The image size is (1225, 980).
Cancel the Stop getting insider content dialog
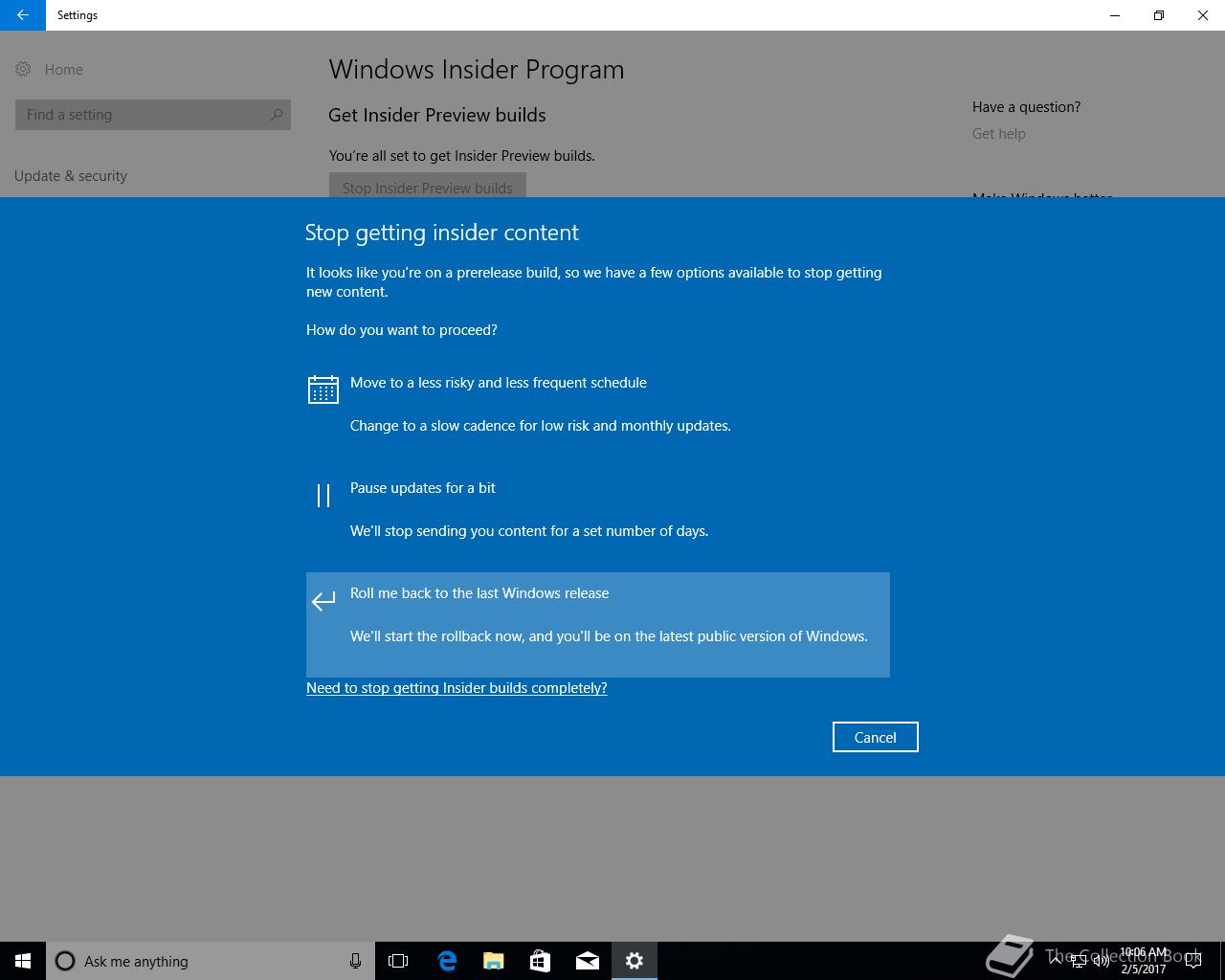click(x=875, y=737)
